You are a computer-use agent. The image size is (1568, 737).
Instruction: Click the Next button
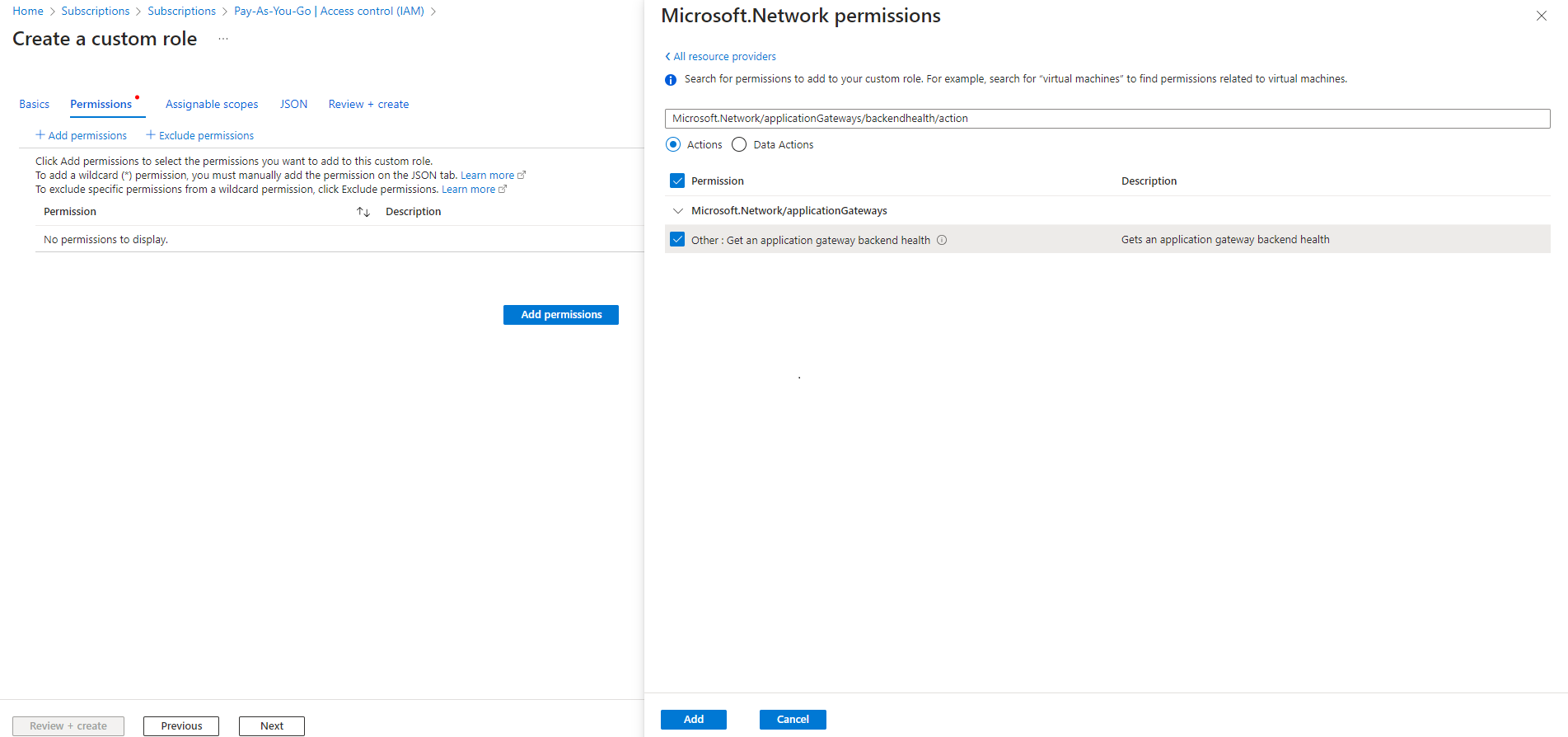coord(272,725)
